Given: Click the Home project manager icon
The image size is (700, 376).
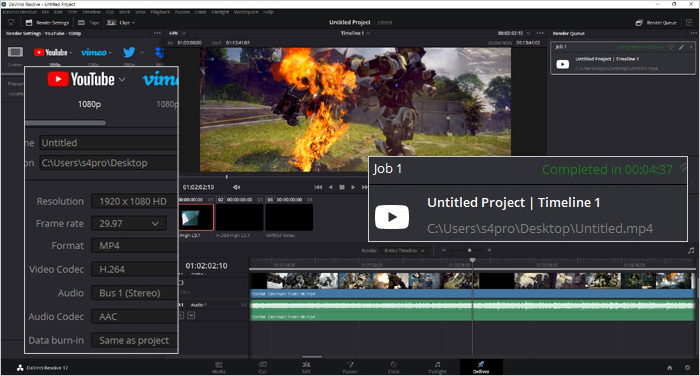Looking at the screenshot, I should 670,368.
